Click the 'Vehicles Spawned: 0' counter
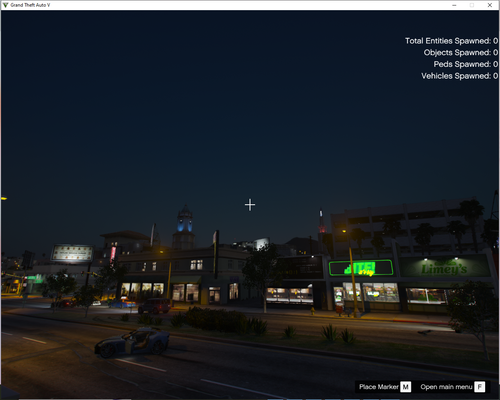500x400 pixels. point(459,76)
